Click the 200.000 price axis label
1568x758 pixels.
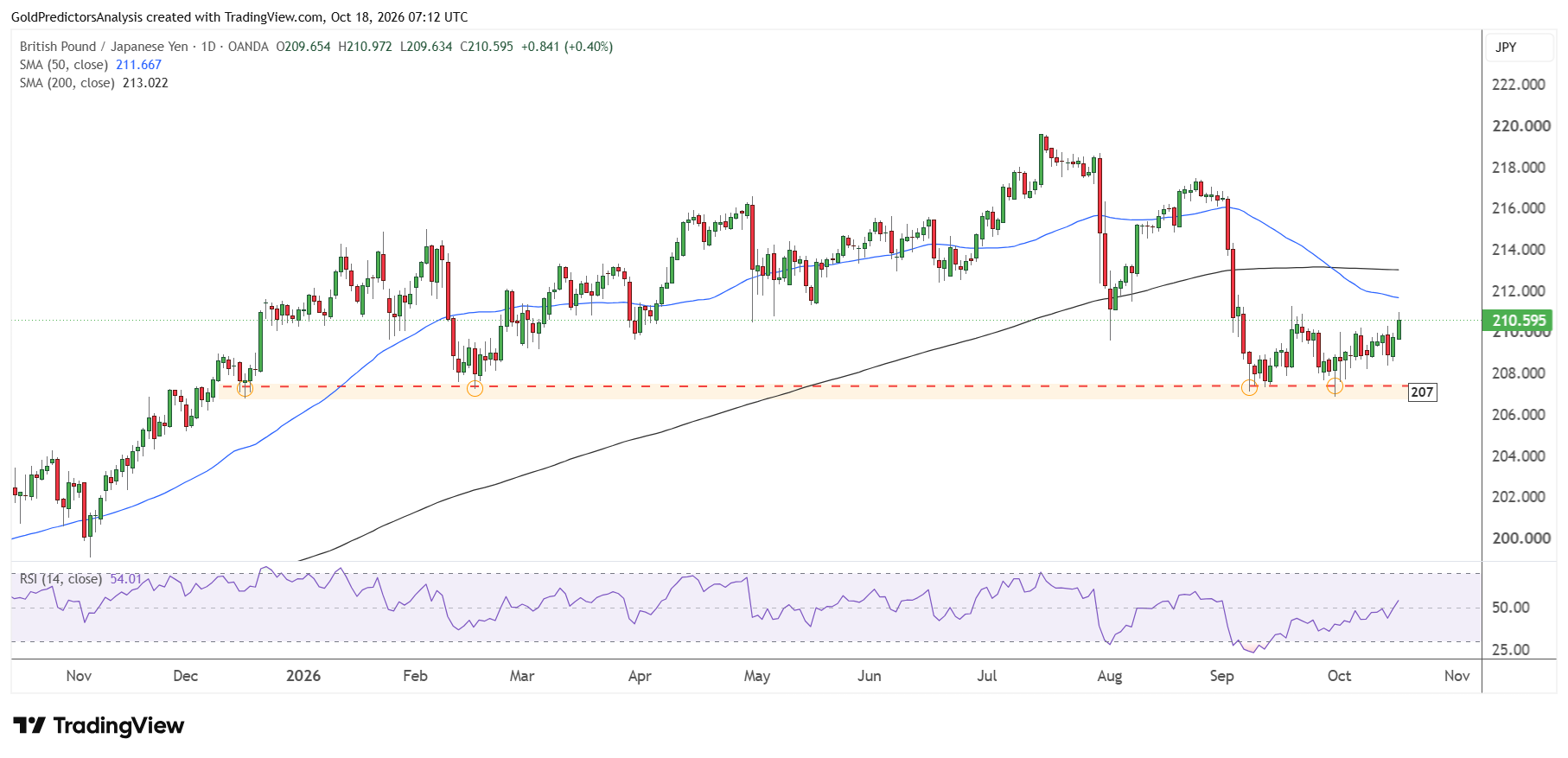pyautogui.click(x=1520, y=538)
